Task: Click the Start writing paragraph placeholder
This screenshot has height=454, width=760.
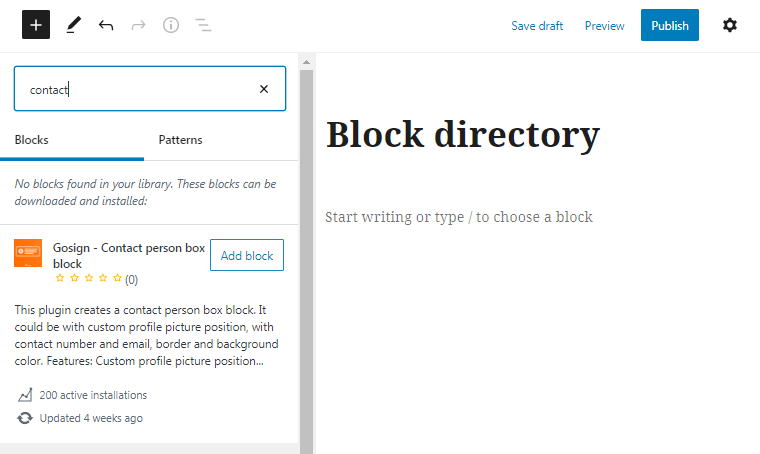Action: tap(459, 217)
